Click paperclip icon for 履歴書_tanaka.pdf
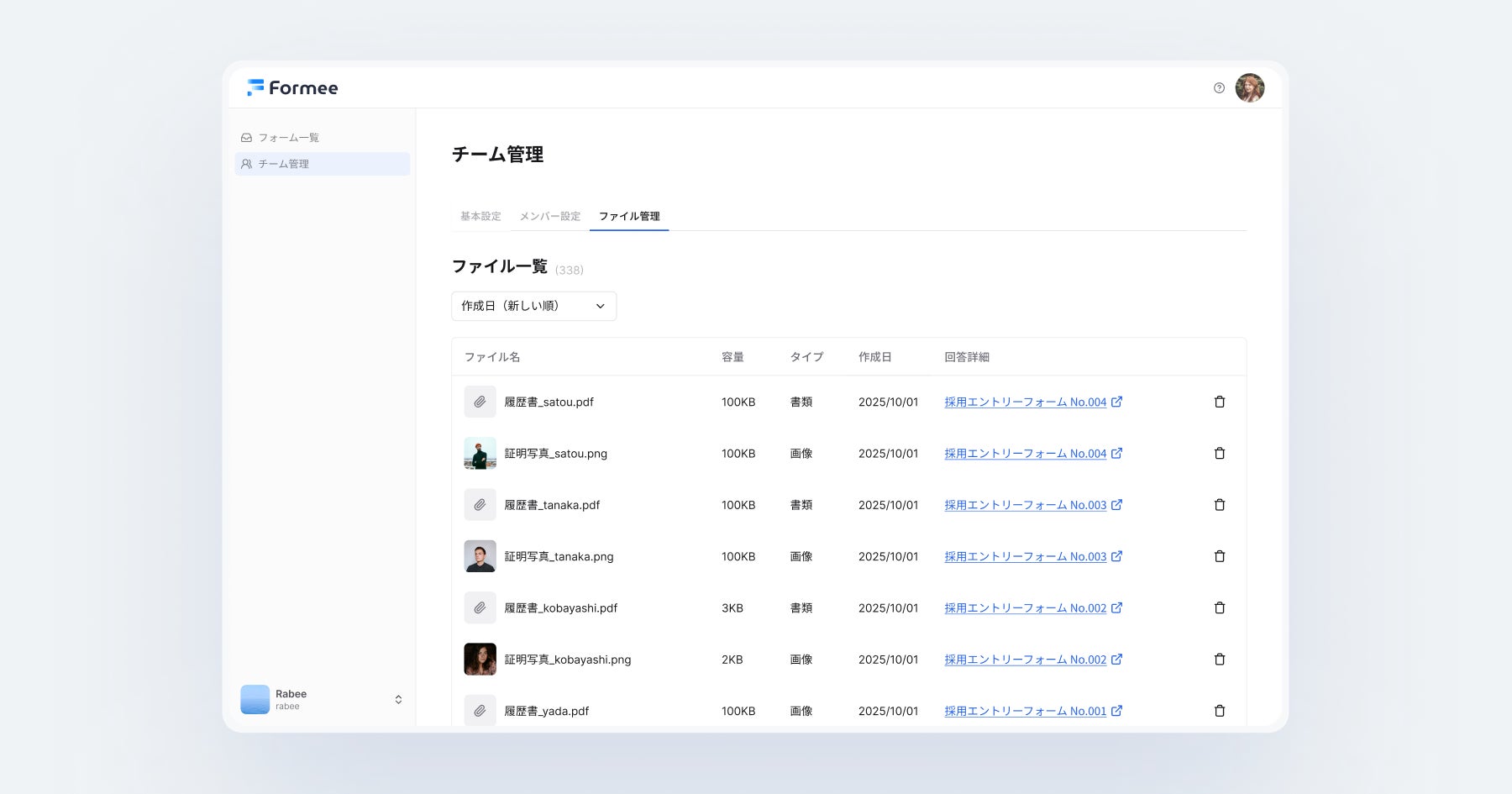1512x794 pixels. [480, 505]
